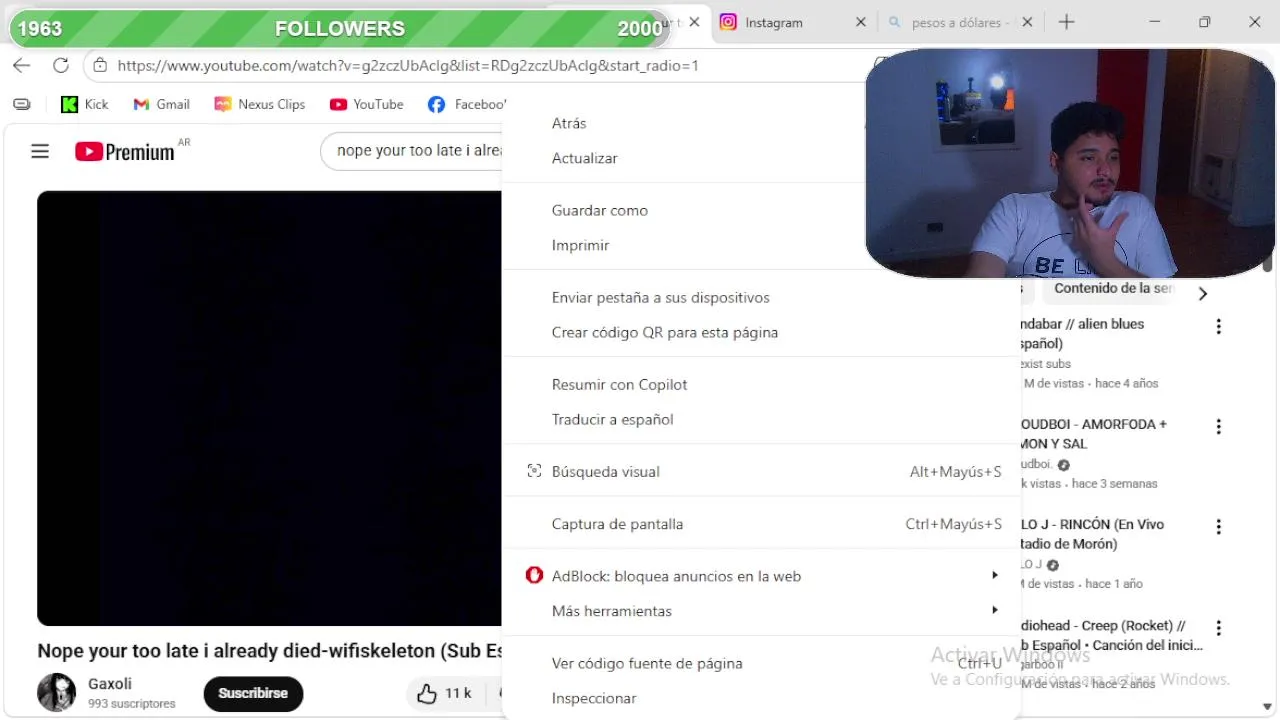
Task: Go to the YouTube Premium home logo
Action: [126, 151]
